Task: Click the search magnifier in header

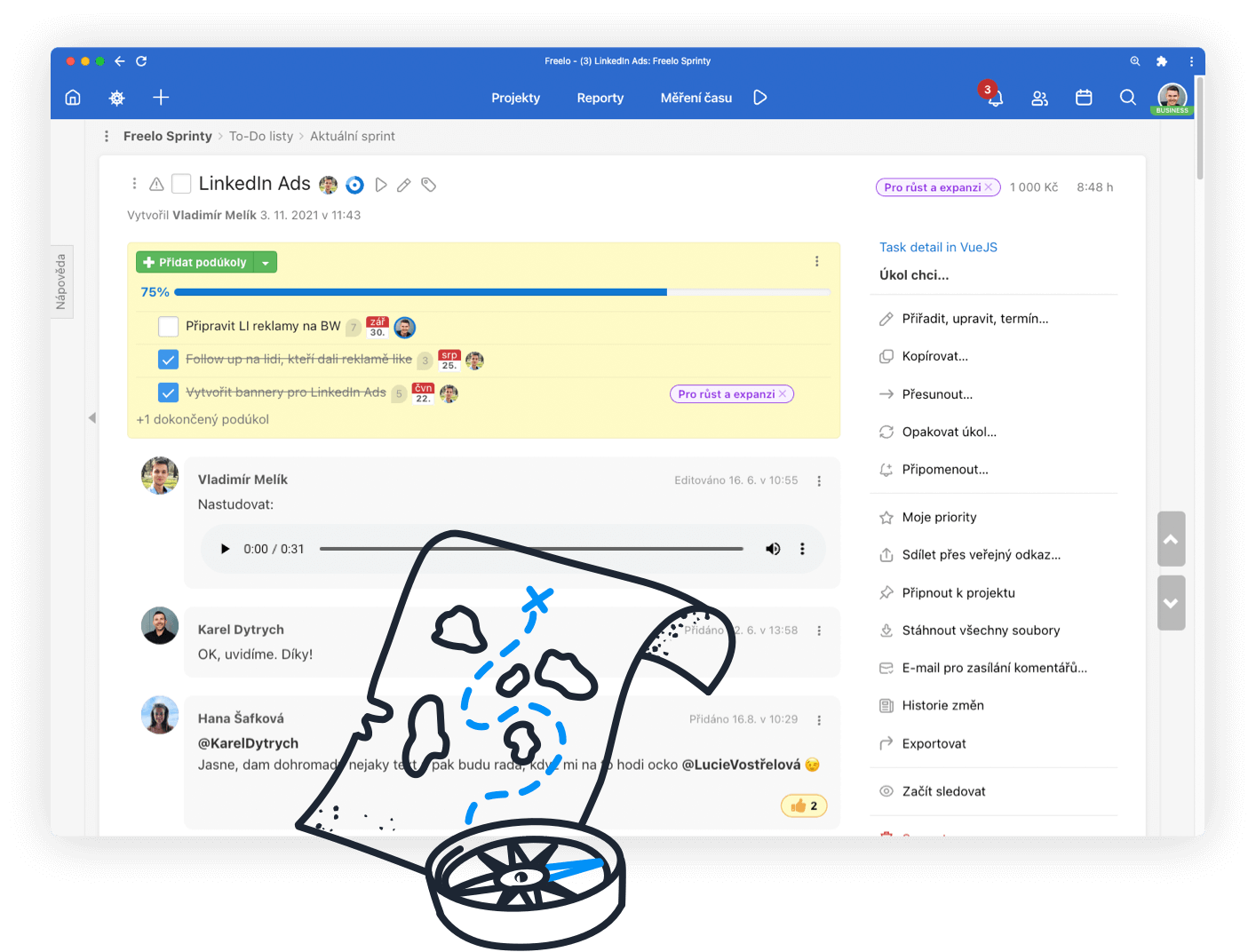Action: 1128,98
